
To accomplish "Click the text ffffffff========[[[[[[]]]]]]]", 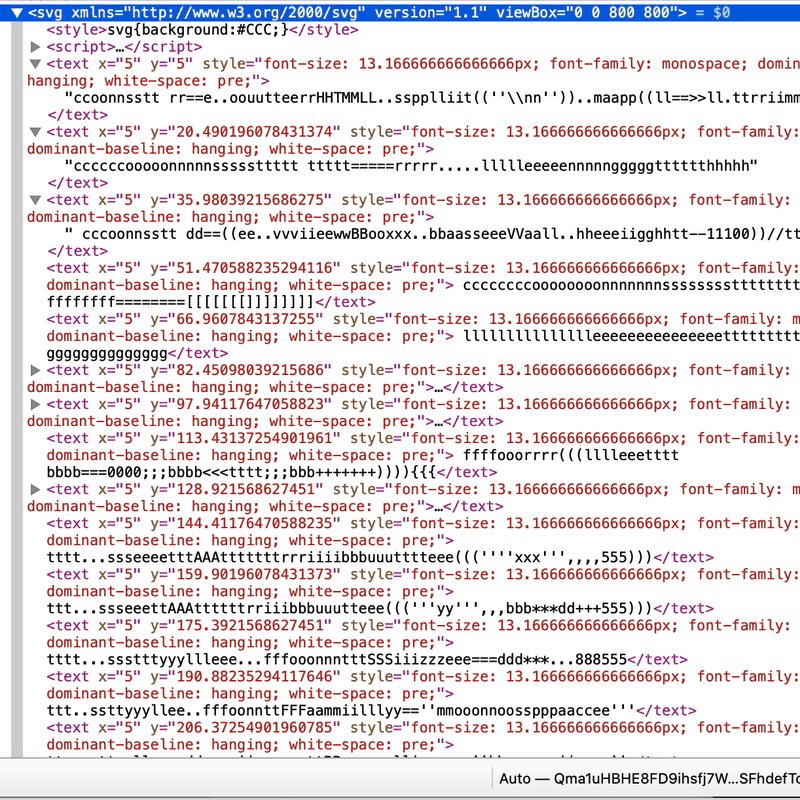I will pos(180,302).
